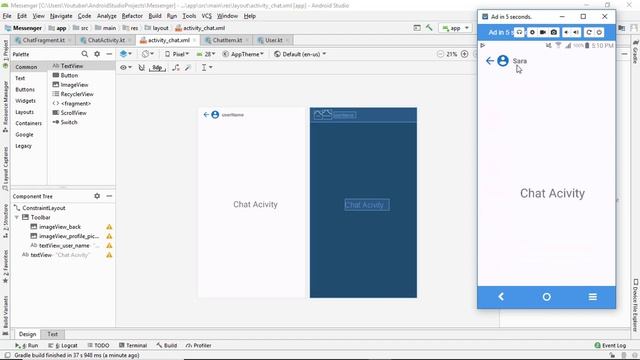640x360 pixels.
Task: Select the Layouts palette category
Action: pyautogui.click(x=24, y=112)
